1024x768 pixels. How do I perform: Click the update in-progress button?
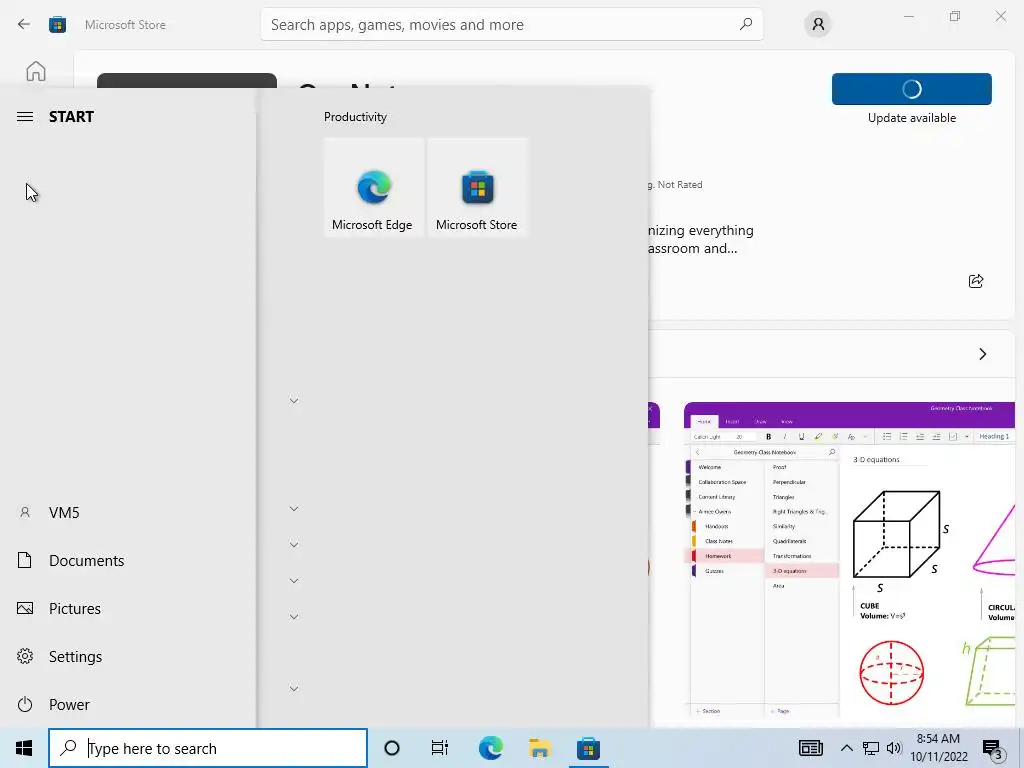pyautogui.click(x=912, y=89)
